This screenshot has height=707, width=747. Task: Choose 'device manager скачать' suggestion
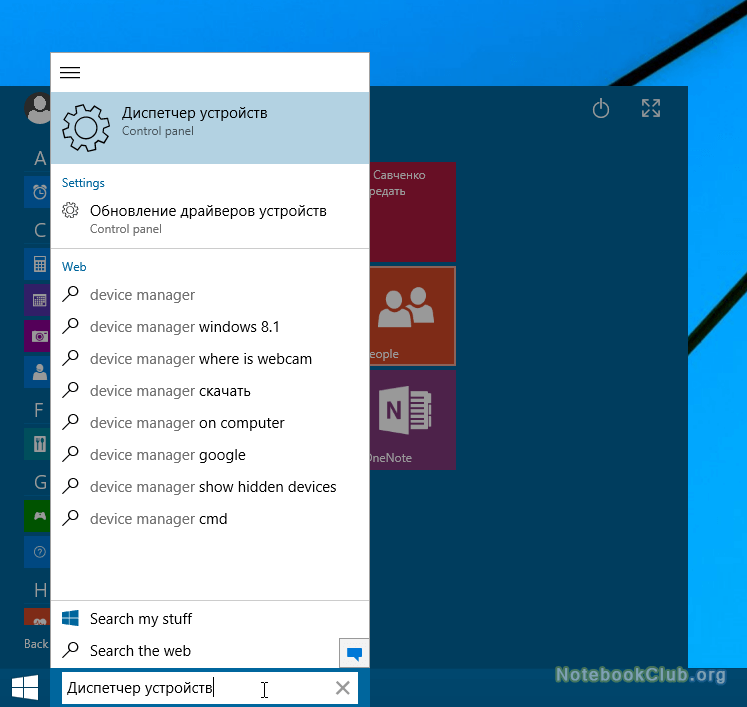point(210,391)
